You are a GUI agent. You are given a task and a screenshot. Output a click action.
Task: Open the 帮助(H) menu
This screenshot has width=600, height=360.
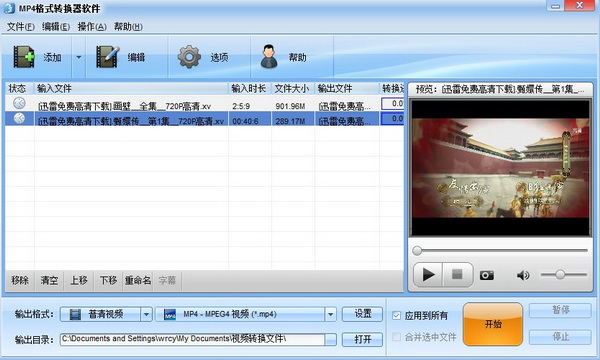(x=128, y=27)
